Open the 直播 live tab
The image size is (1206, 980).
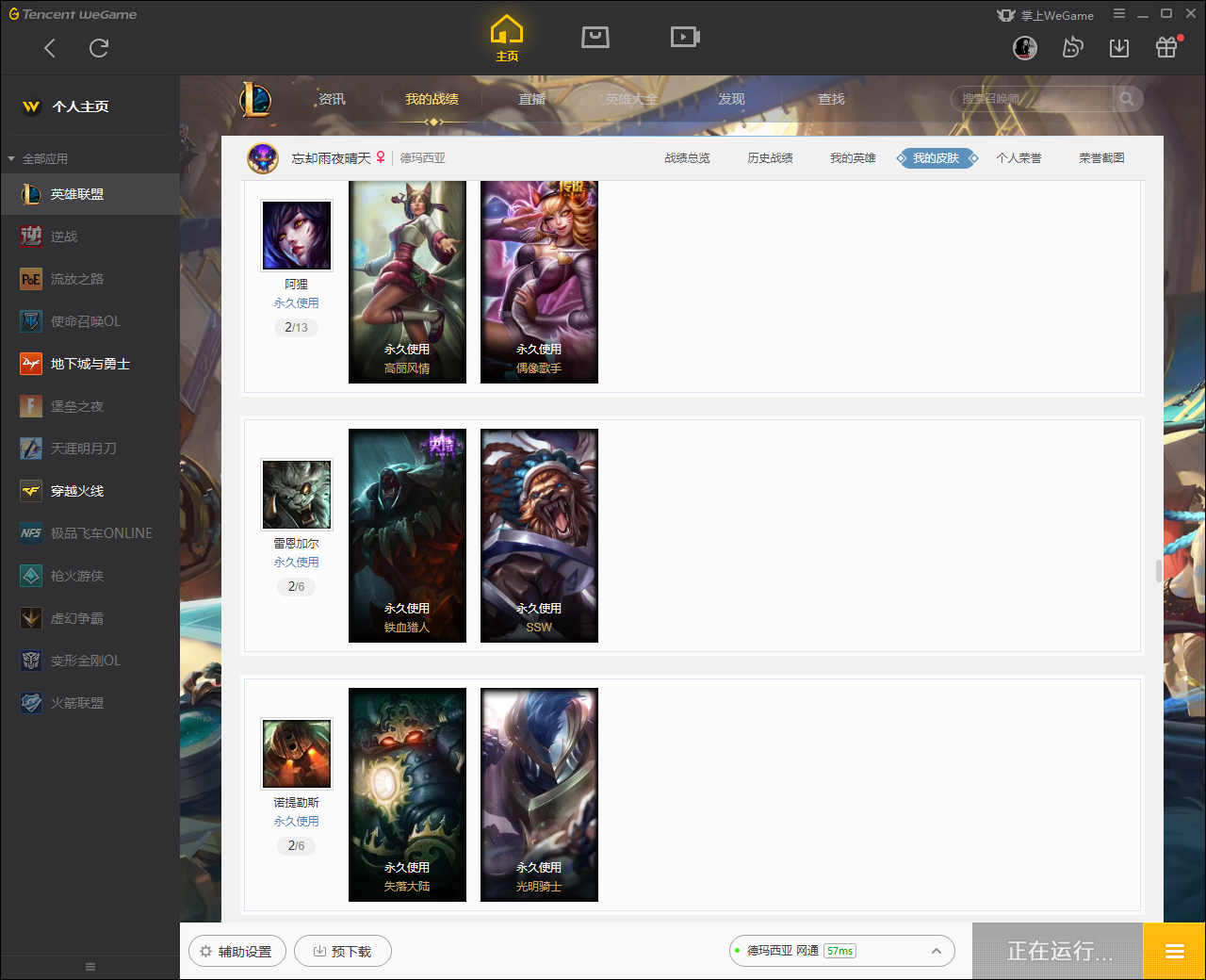tap(531, 99)
